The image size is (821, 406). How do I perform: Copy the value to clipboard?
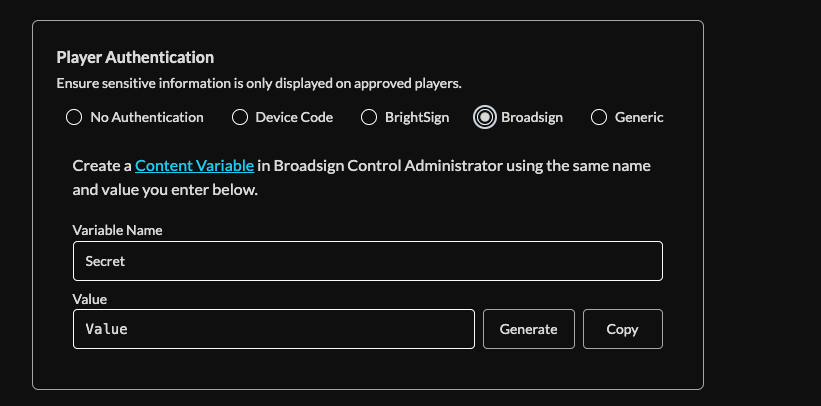tap(623, 329)
